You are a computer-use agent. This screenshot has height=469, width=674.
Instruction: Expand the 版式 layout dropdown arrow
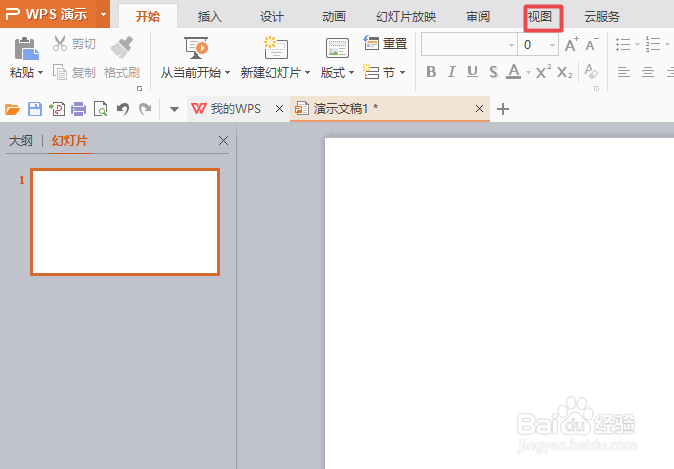351,73
